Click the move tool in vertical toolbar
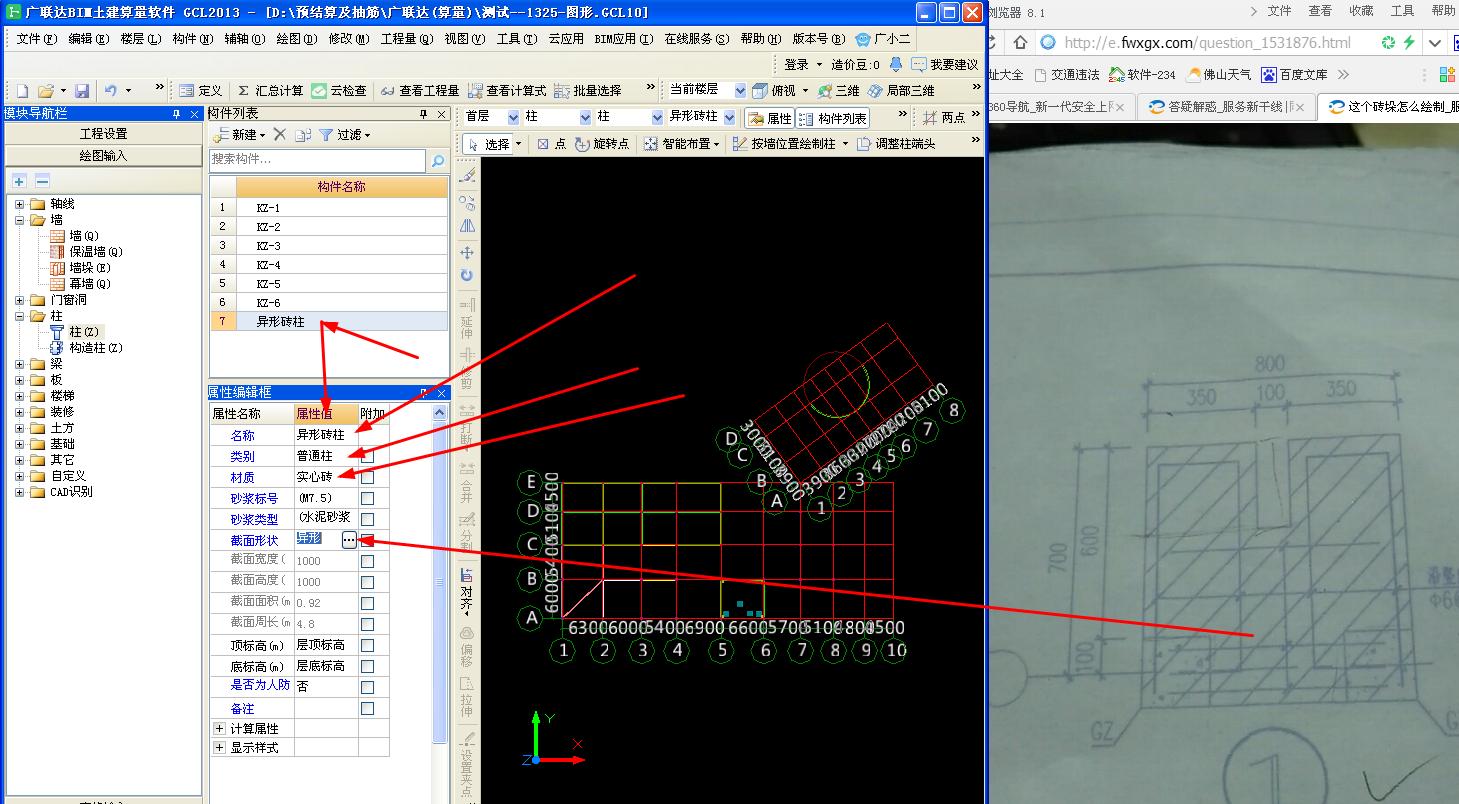Screen dimensions: 1459x804 (x=467, y=253)
